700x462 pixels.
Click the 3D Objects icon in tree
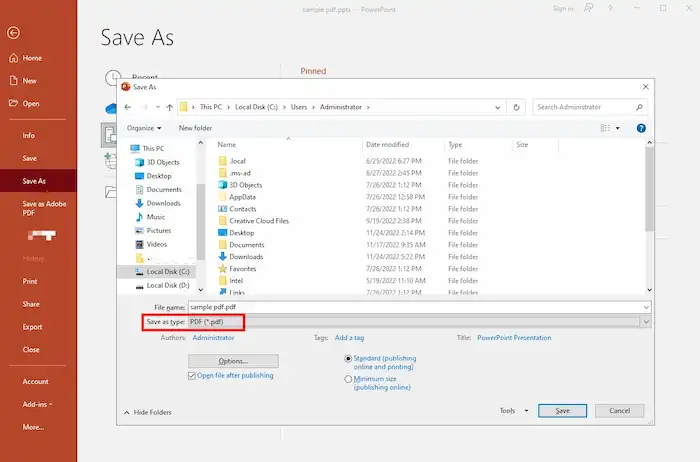[x=139, y=162]
